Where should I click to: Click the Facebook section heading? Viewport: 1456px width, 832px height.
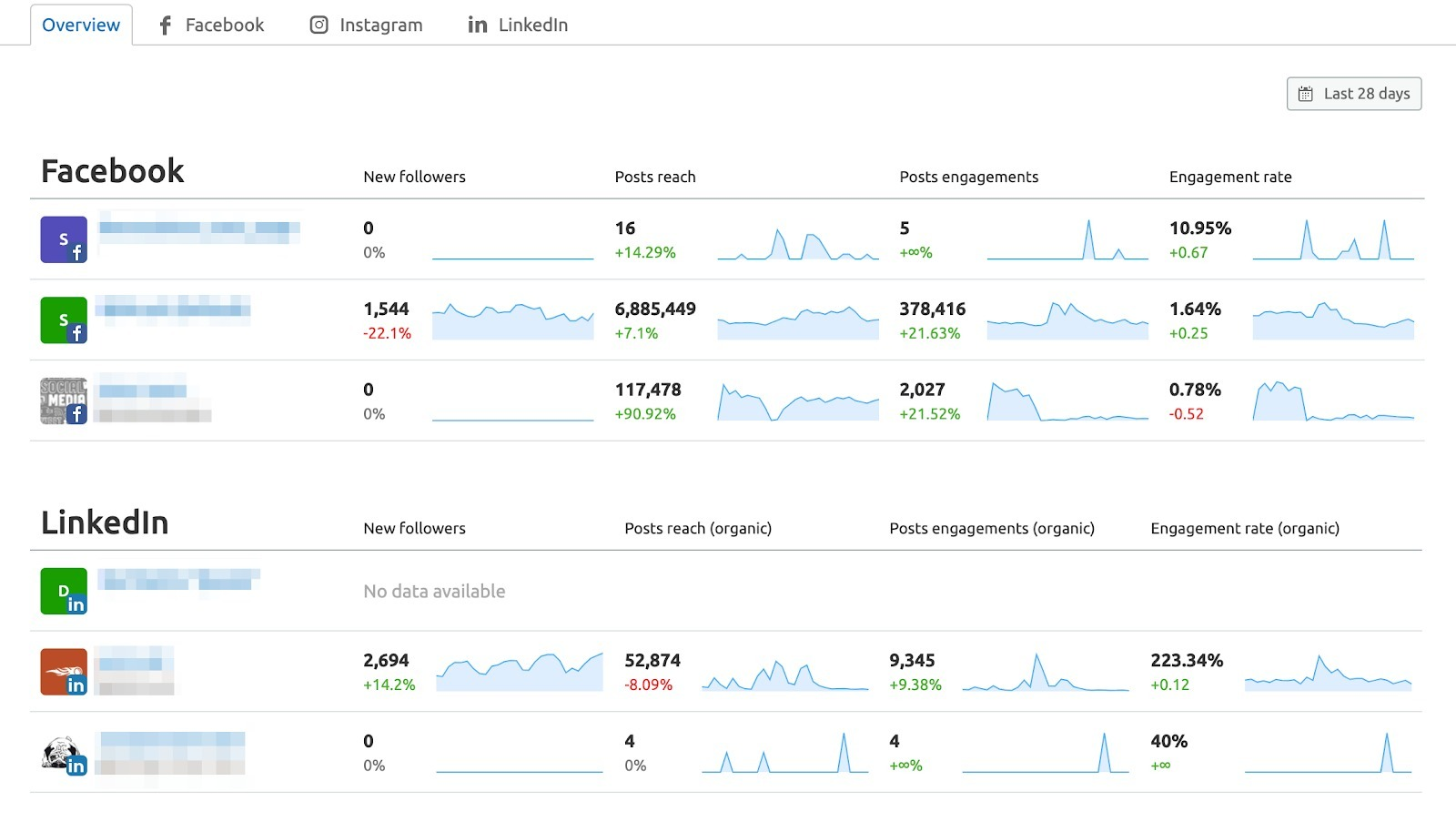112,171
